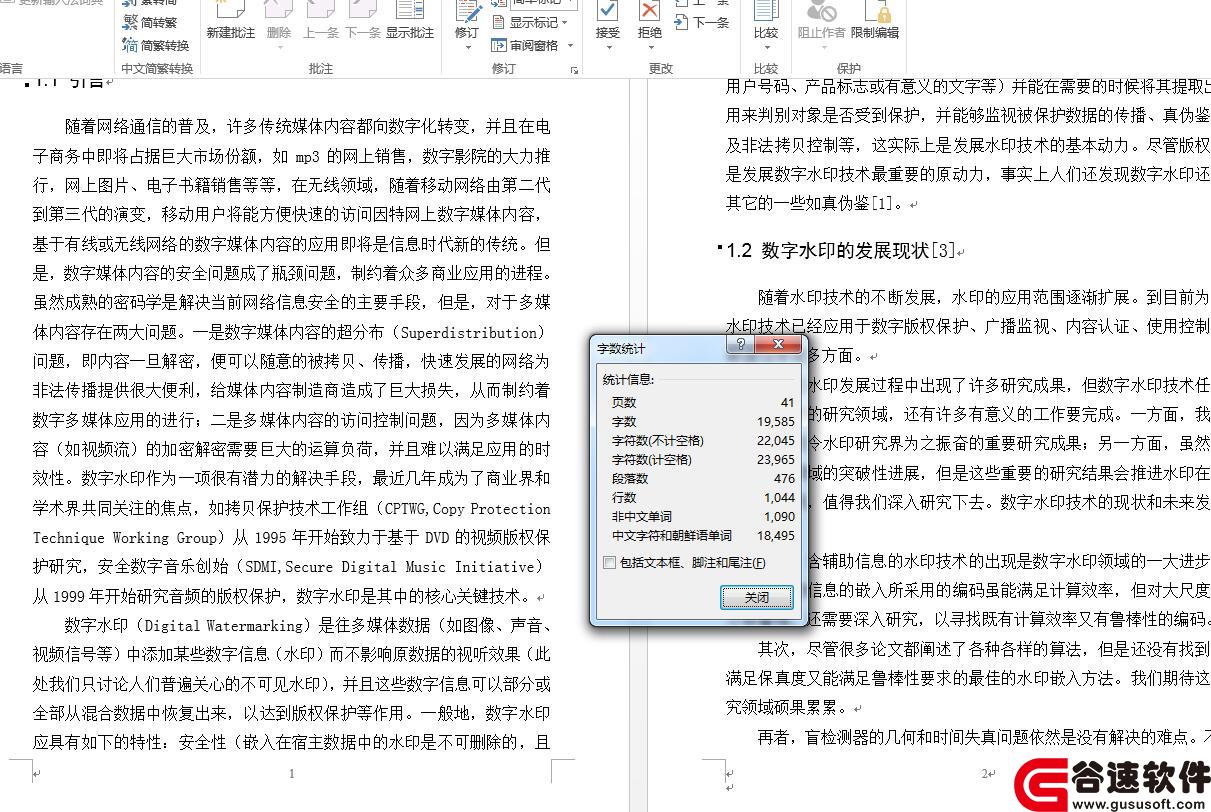1211x812 pixels.
Task: Expand the 比较 dropdown arrow
Action: [x=766, y=46]
